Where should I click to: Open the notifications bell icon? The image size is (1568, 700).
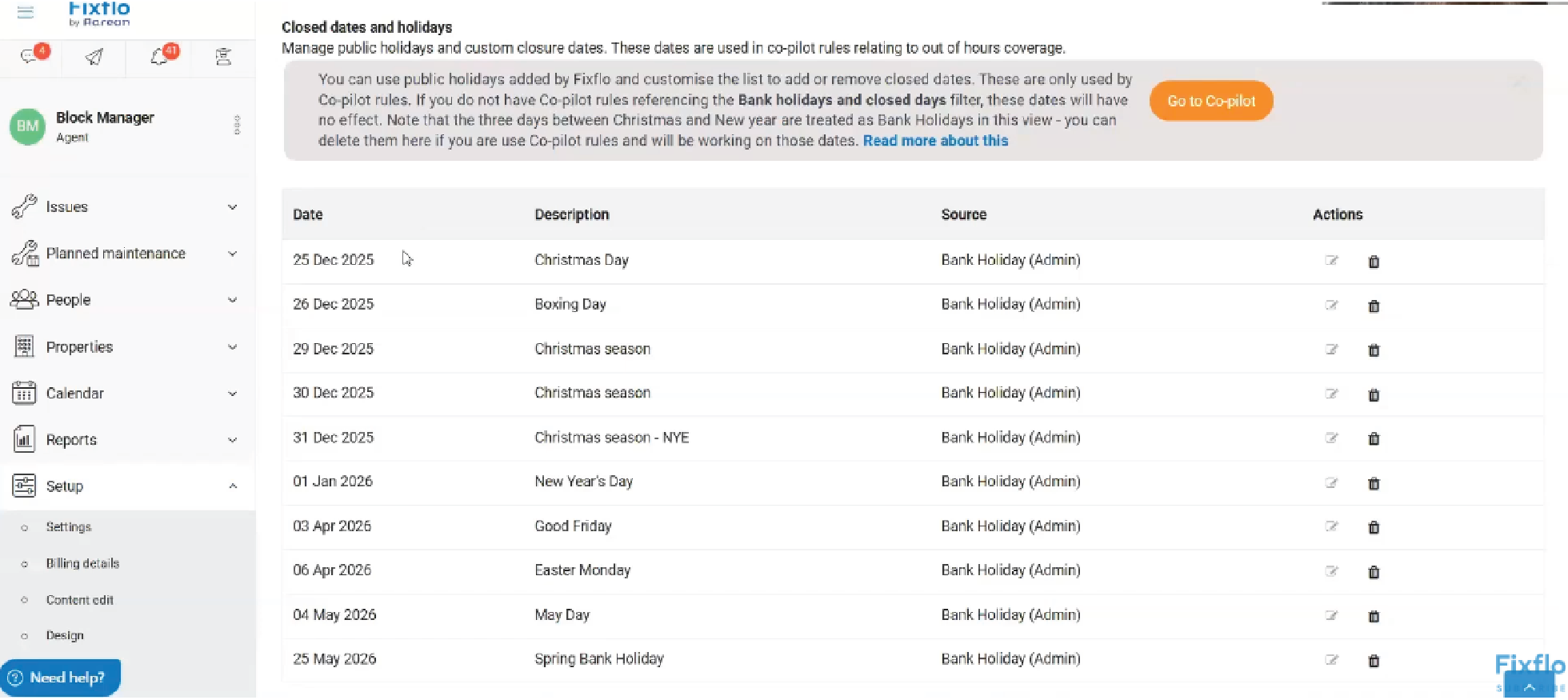click(161, 57)
